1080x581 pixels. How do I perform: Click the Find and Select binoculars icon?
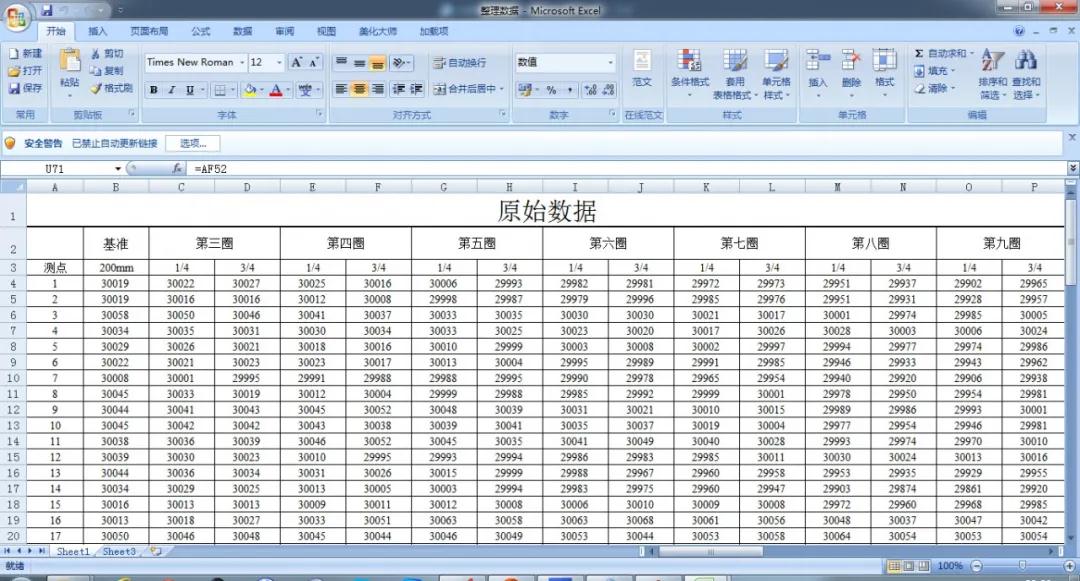[x=1026, y=62]
